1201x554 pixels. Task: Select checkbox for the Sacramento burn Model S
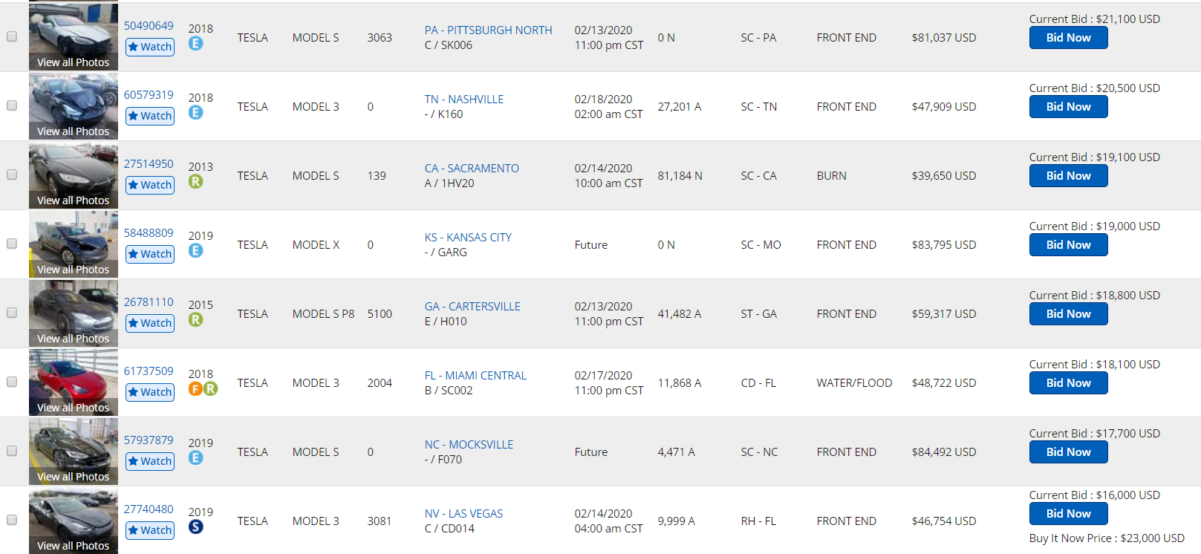pos(12,174)
